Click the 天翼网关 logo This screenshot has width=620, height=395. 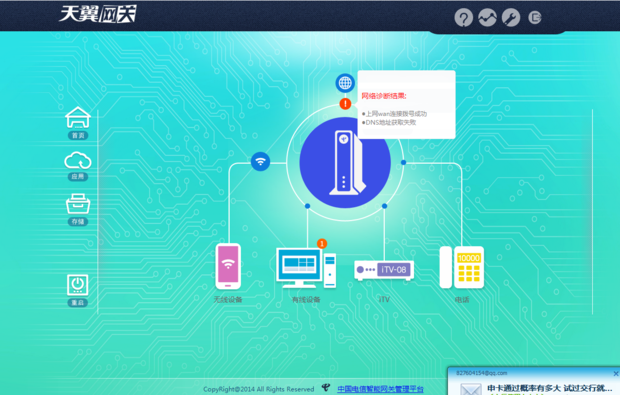pyautogui.click(x=98, y=14)
